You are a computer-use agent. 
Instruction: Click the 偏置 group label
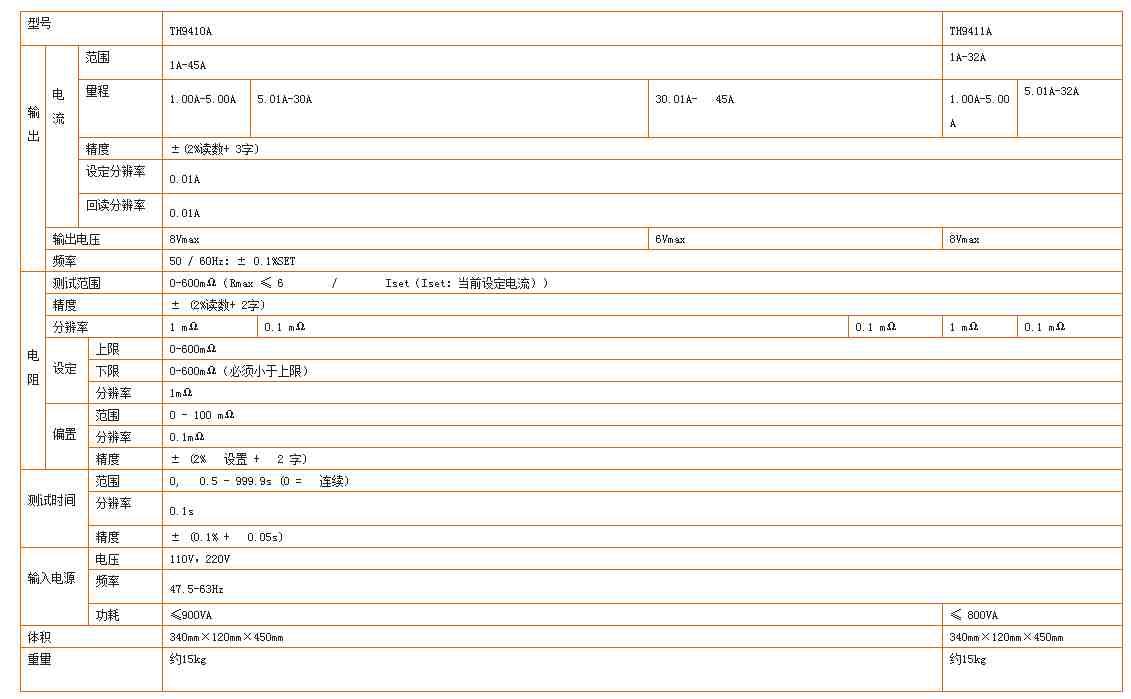pos(64,434)
